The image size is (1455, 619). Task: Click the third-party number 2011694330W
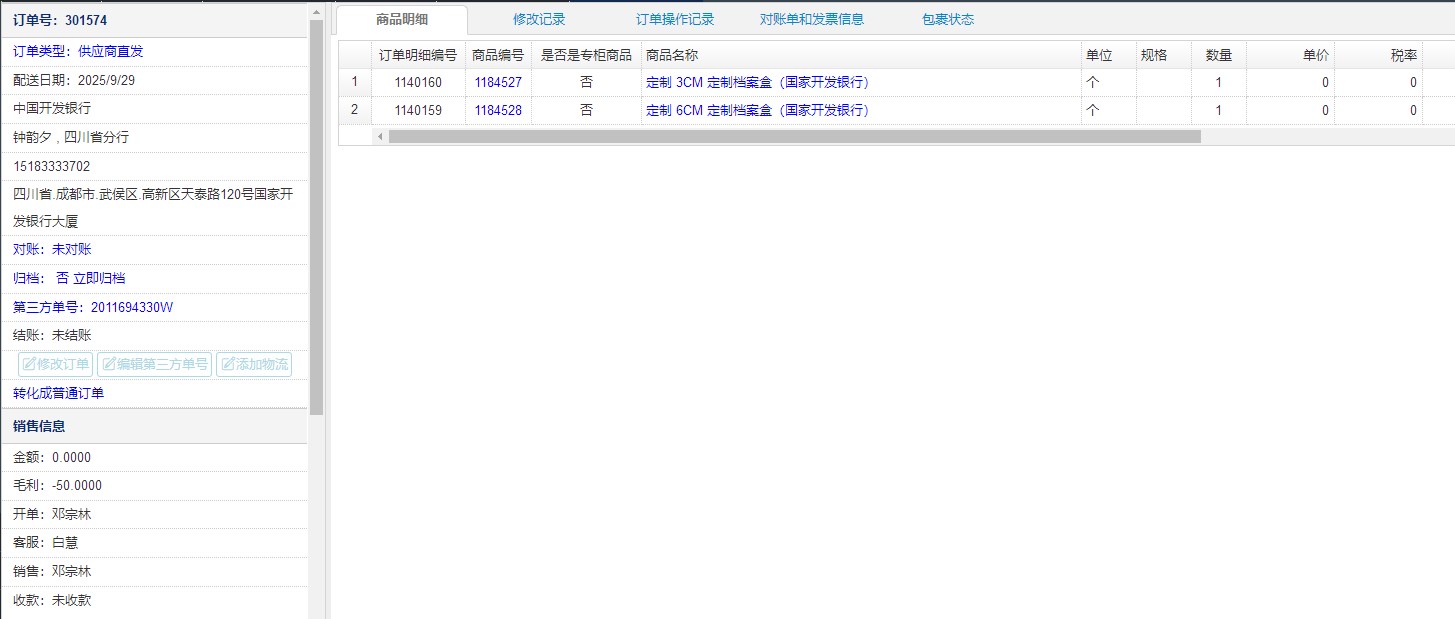tap(131, 307)
